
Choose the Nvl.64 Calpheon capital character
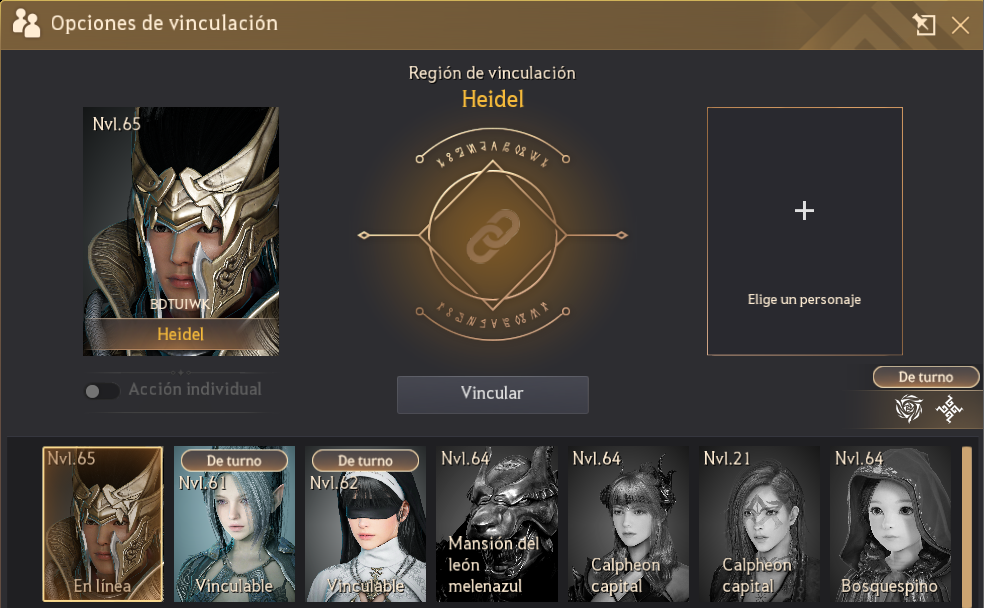628,524
